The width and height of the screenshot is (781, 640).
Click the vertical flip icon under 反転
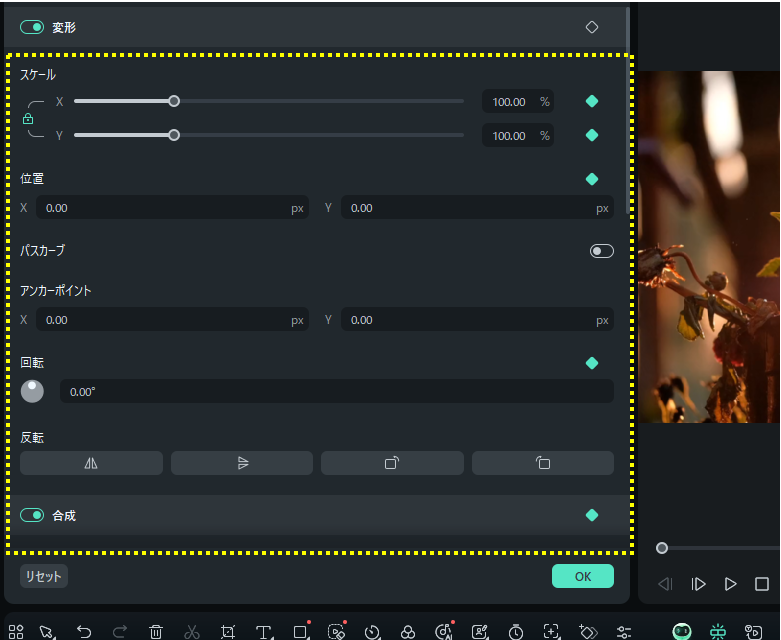(x=242, y=463)
